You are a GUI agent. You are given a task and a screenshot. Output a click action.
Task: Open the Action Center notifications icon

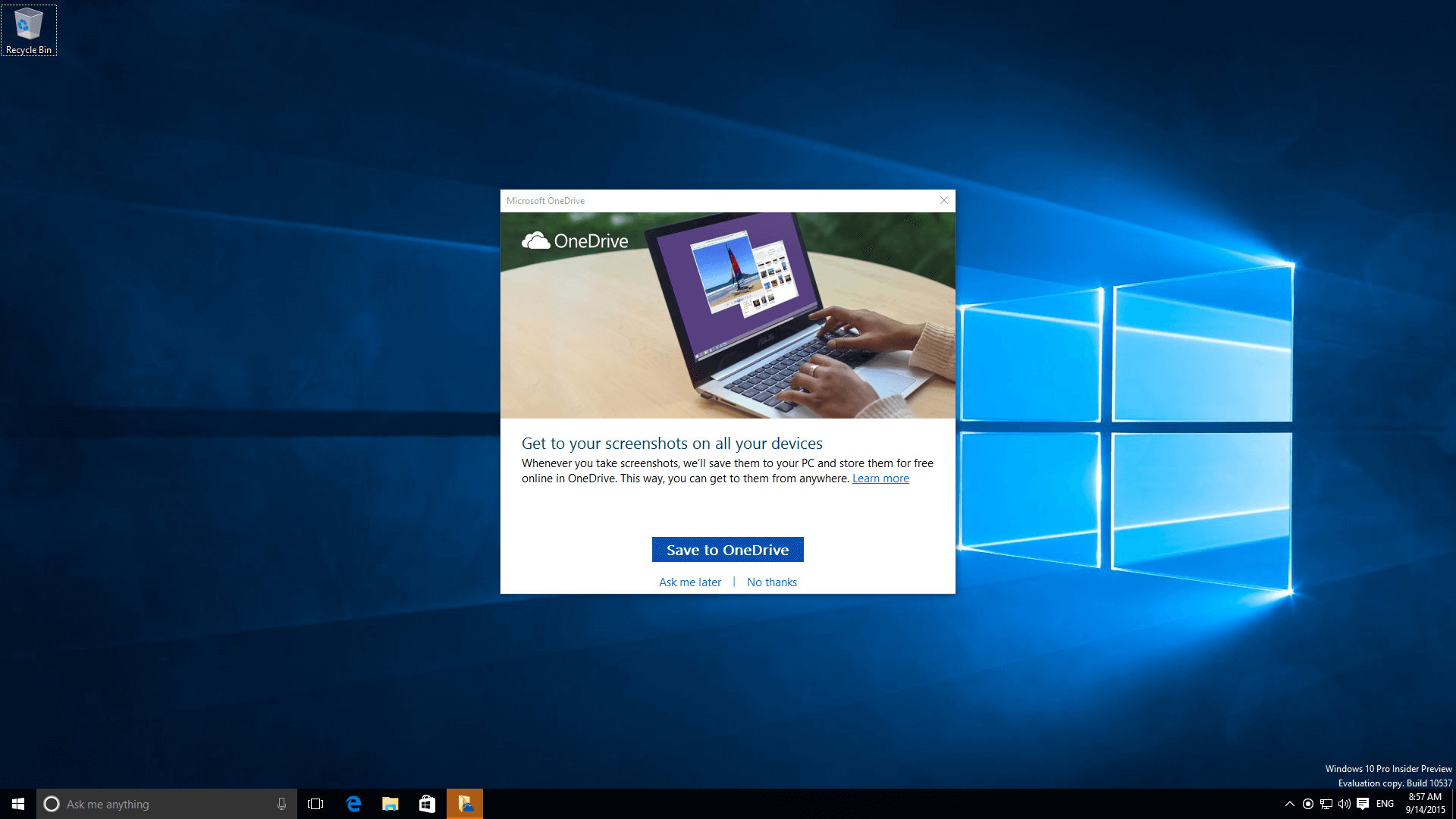(1363, 804)
